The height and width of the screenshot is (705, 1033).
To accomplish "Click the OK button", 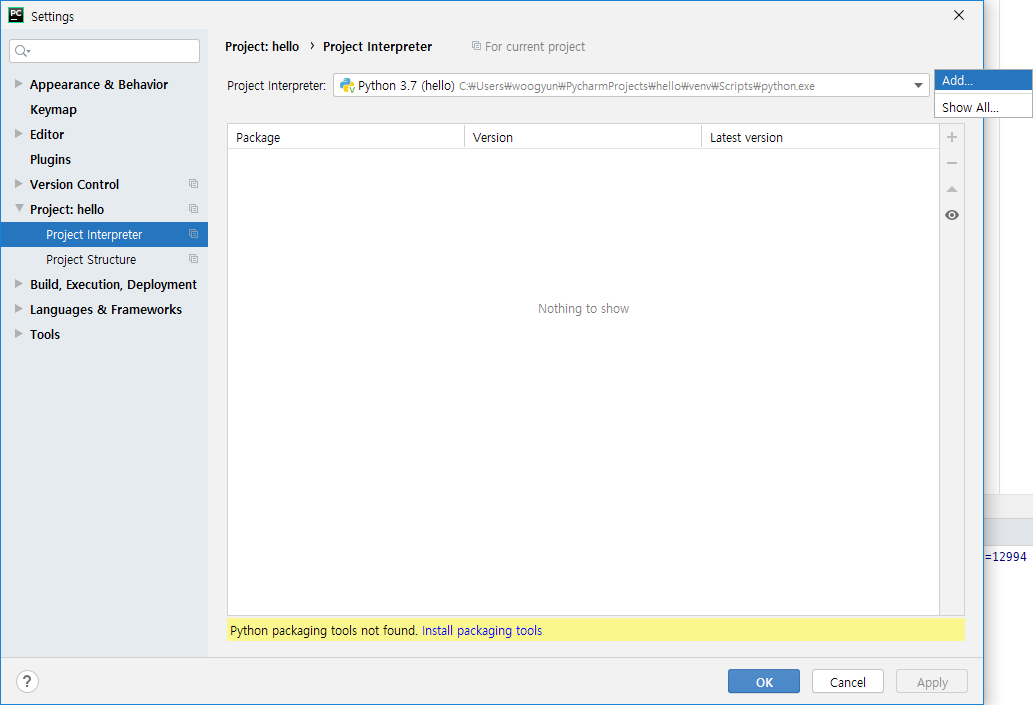I will click(764, 681).
